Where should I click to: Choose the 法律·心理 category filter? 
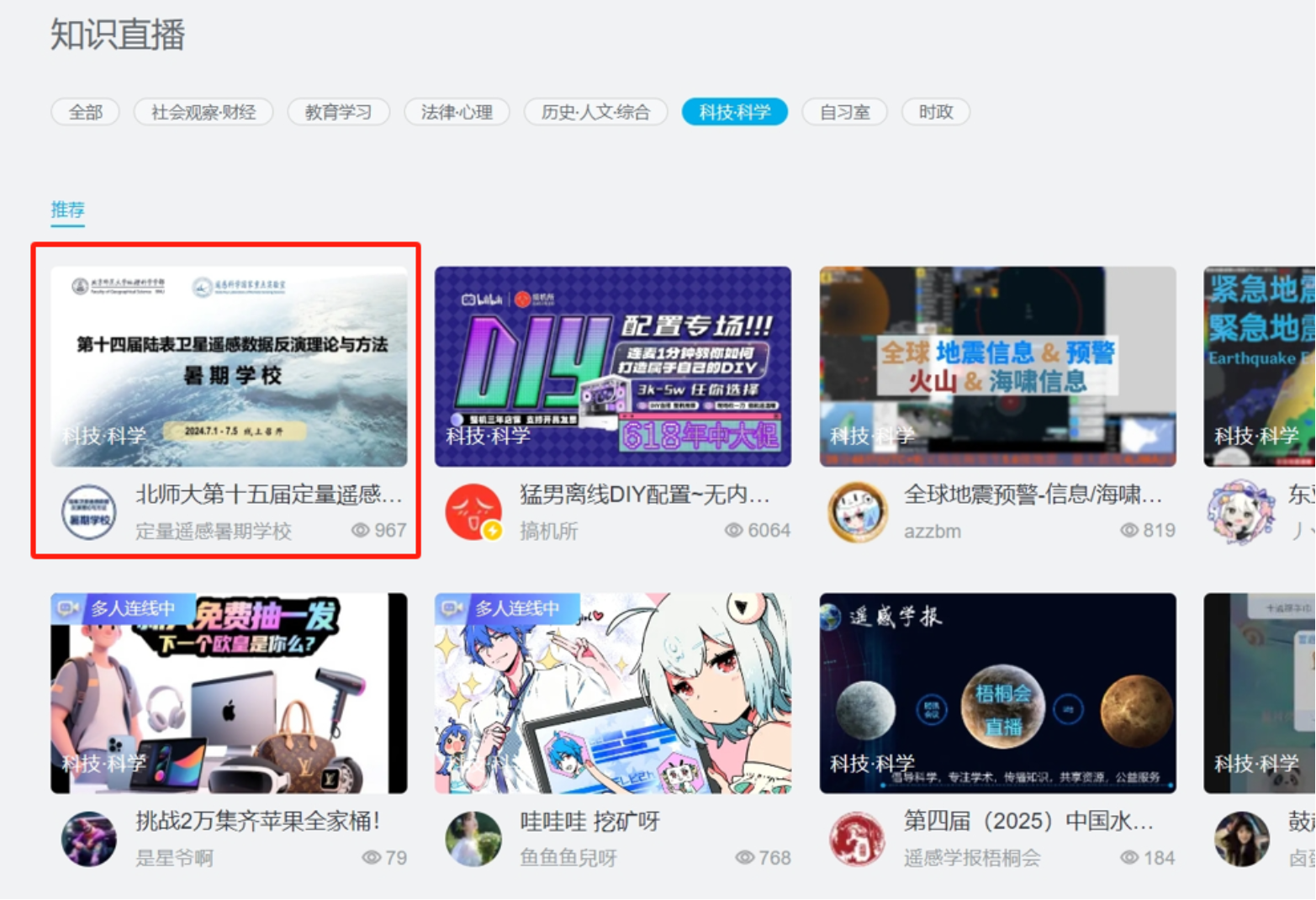457,112
